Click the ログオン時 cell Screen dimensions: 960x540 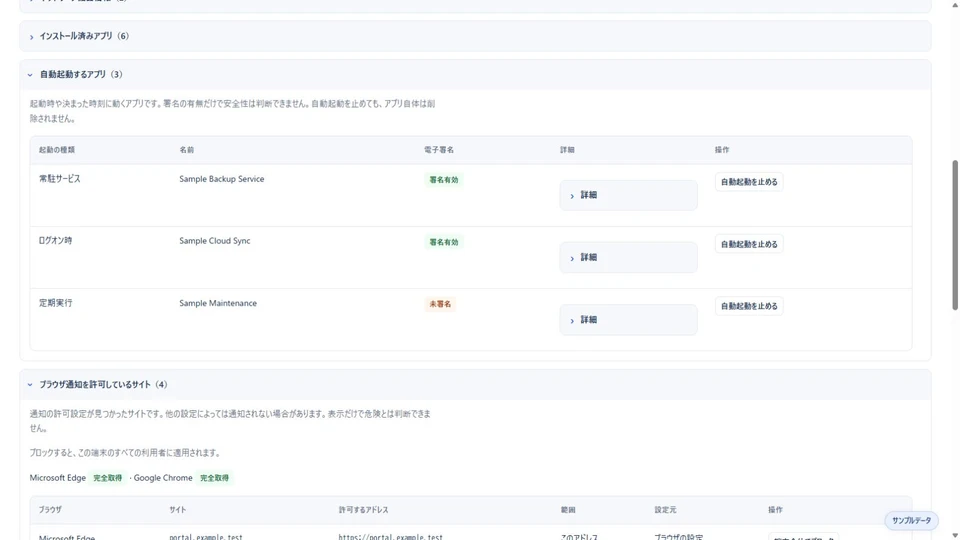click(x=56, y=241)
